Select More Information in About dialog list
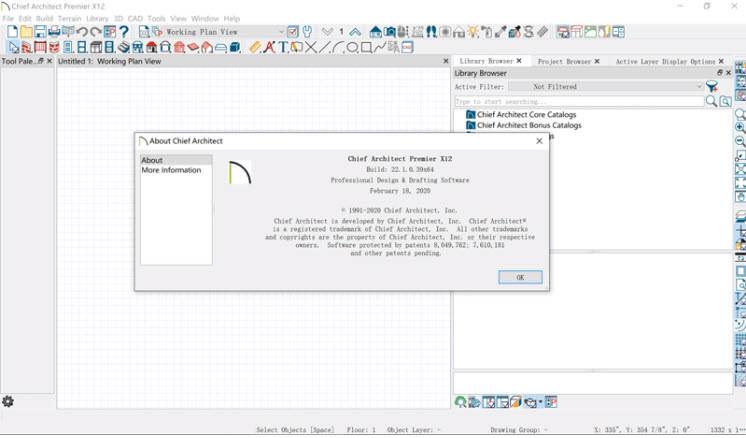Screen dimensions: 746x438 pyautogui.click(x=171, y=170)
